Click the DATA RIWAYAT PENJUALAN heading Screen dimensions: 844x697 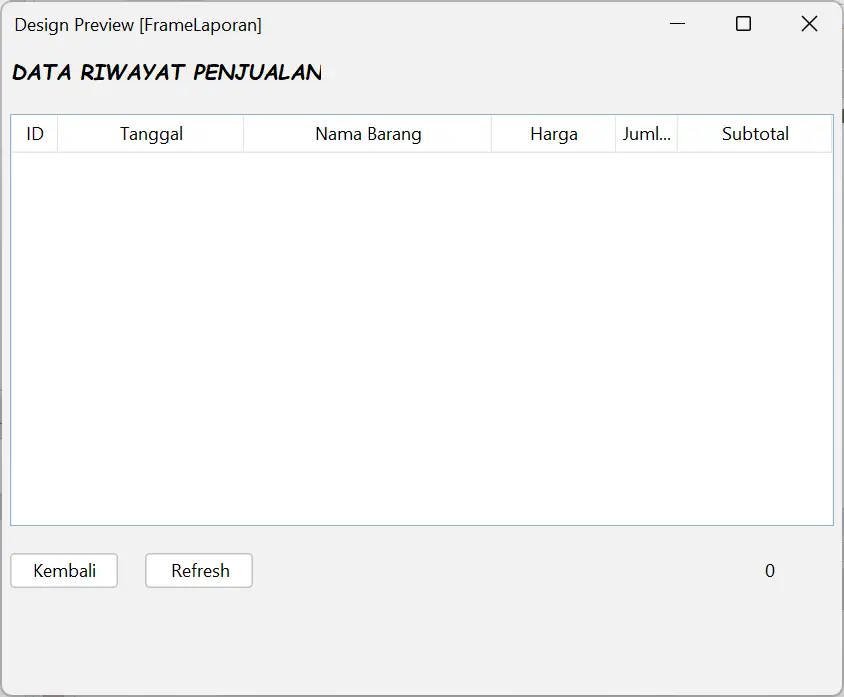(167, 73)
